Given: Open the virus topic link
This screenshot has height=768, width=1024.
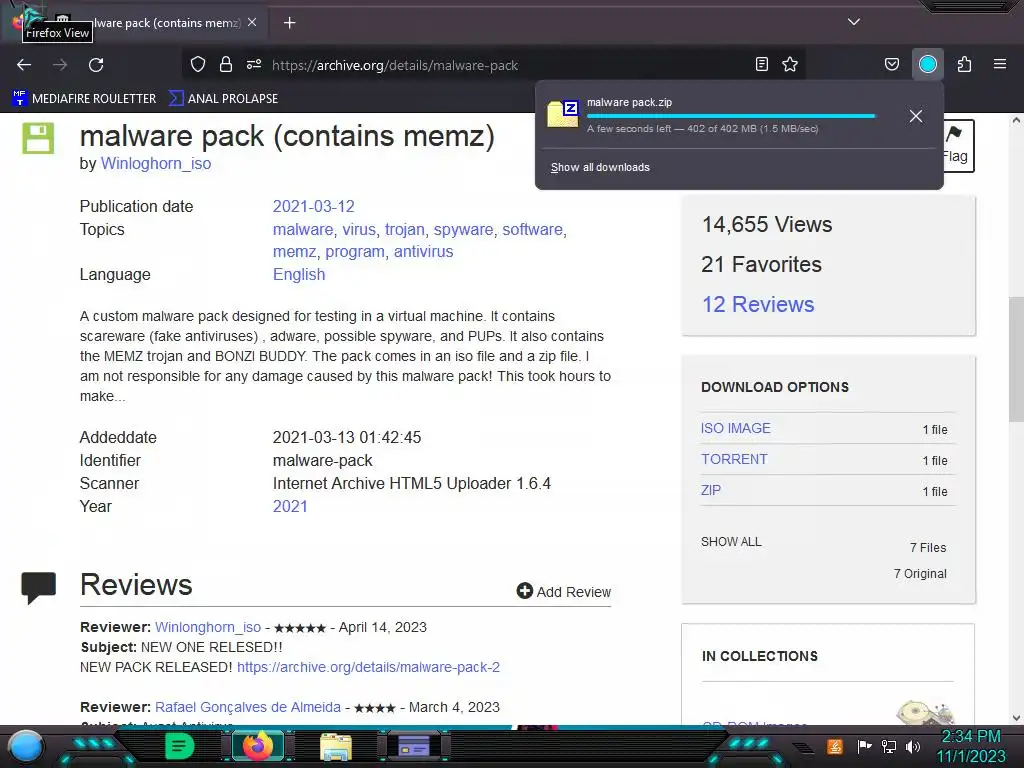Looking at the screenshot, I should coord(359,229).
